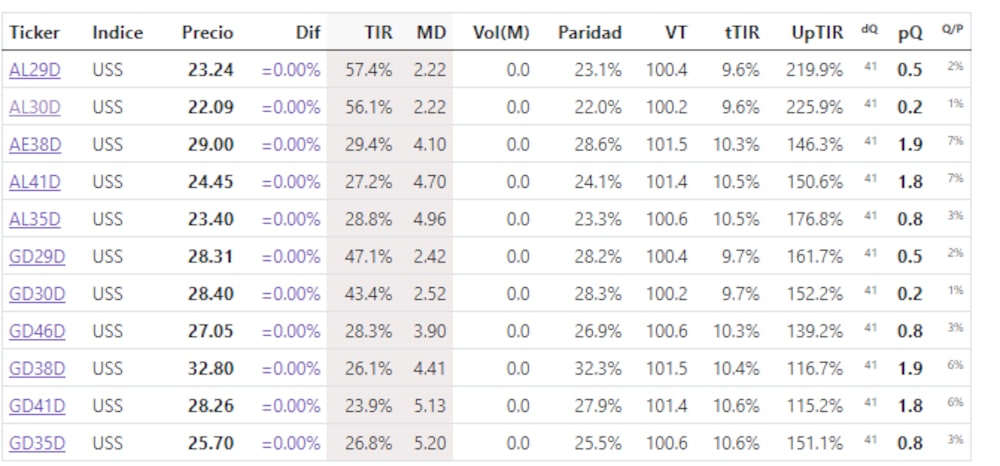Select the Ticker column header
This screenshot has height=466, width=1000.
click(35, 33)
